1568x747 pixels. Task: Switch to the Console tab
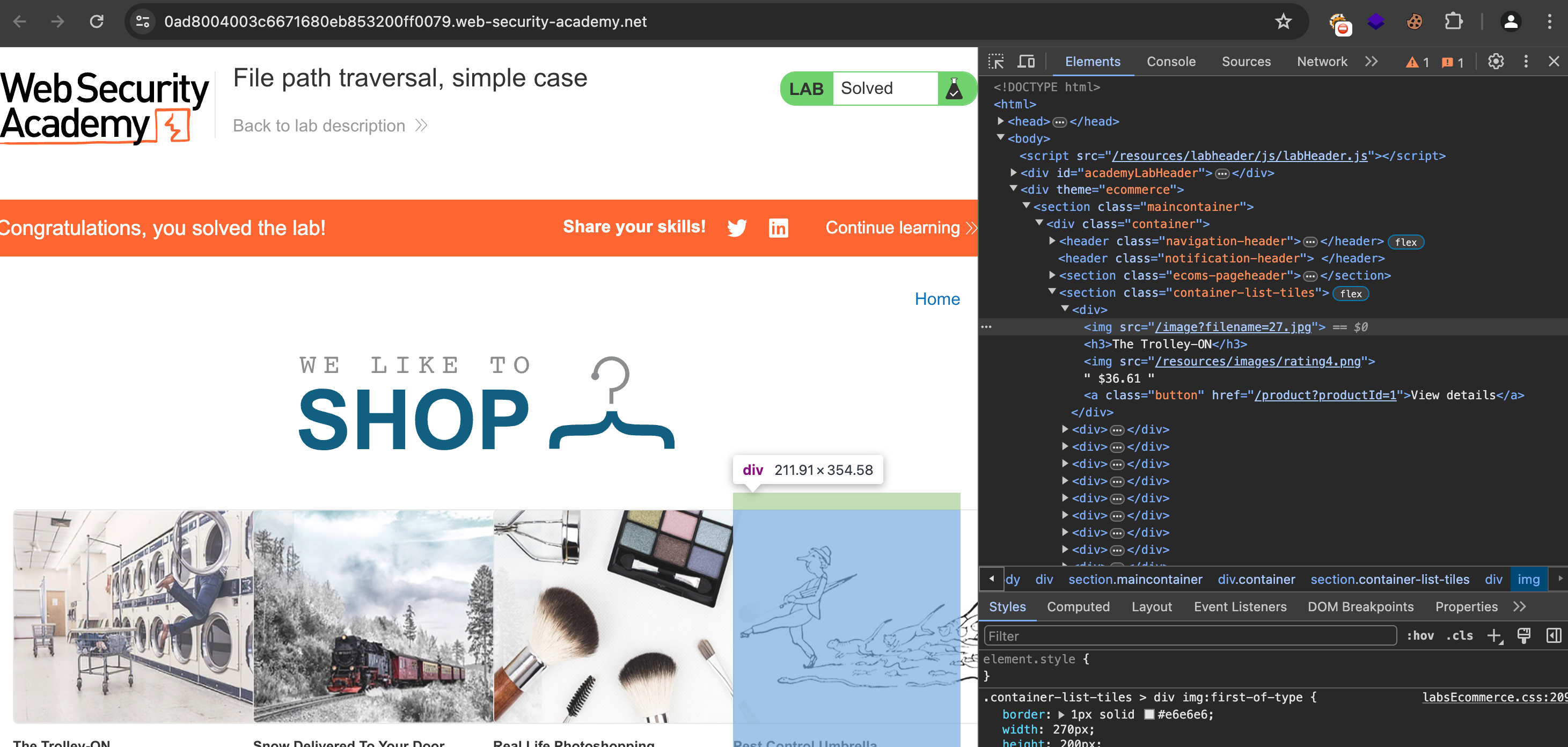(1170, 62)
